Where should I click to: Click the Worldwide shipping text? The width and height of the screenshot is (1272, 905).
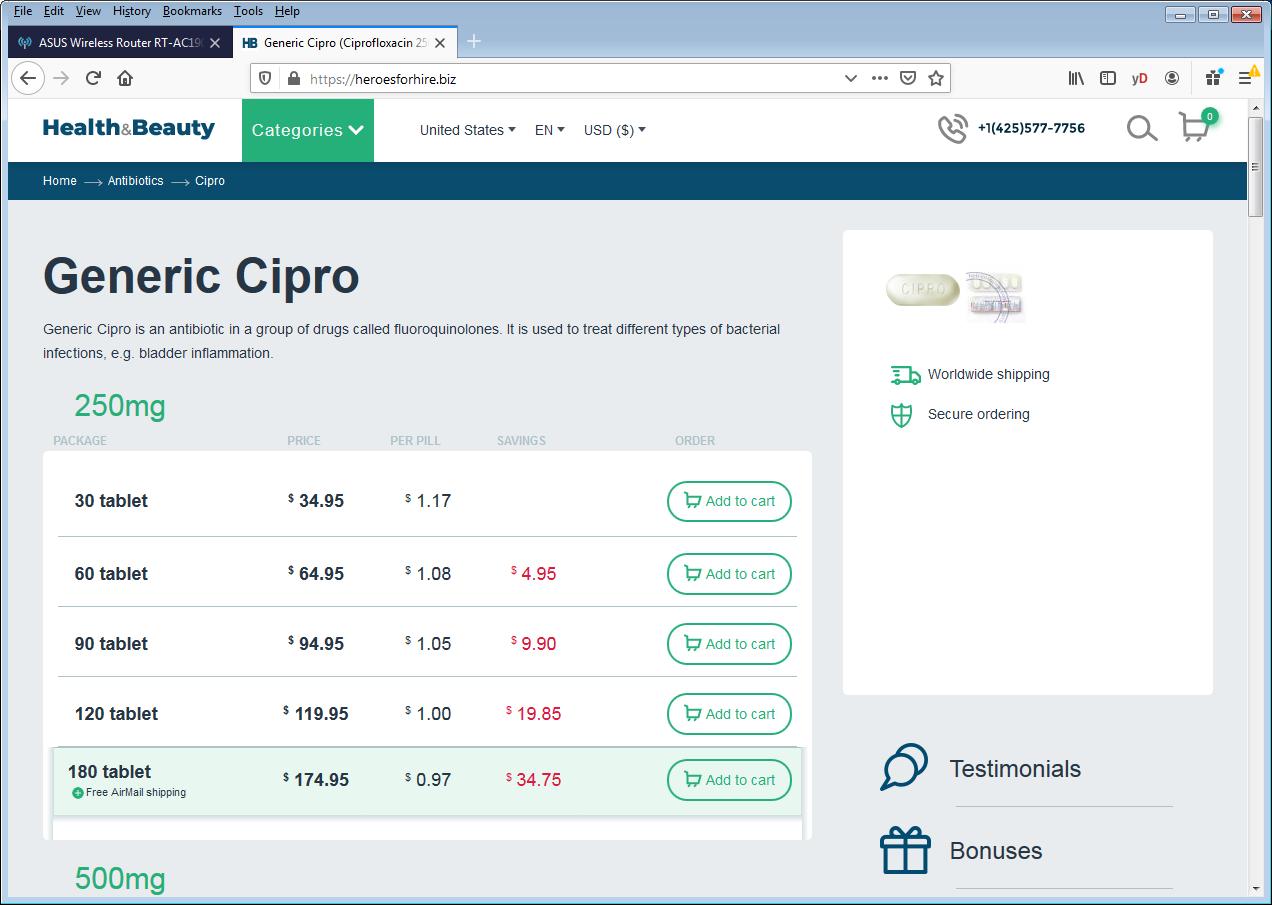[x=989, y=374]
